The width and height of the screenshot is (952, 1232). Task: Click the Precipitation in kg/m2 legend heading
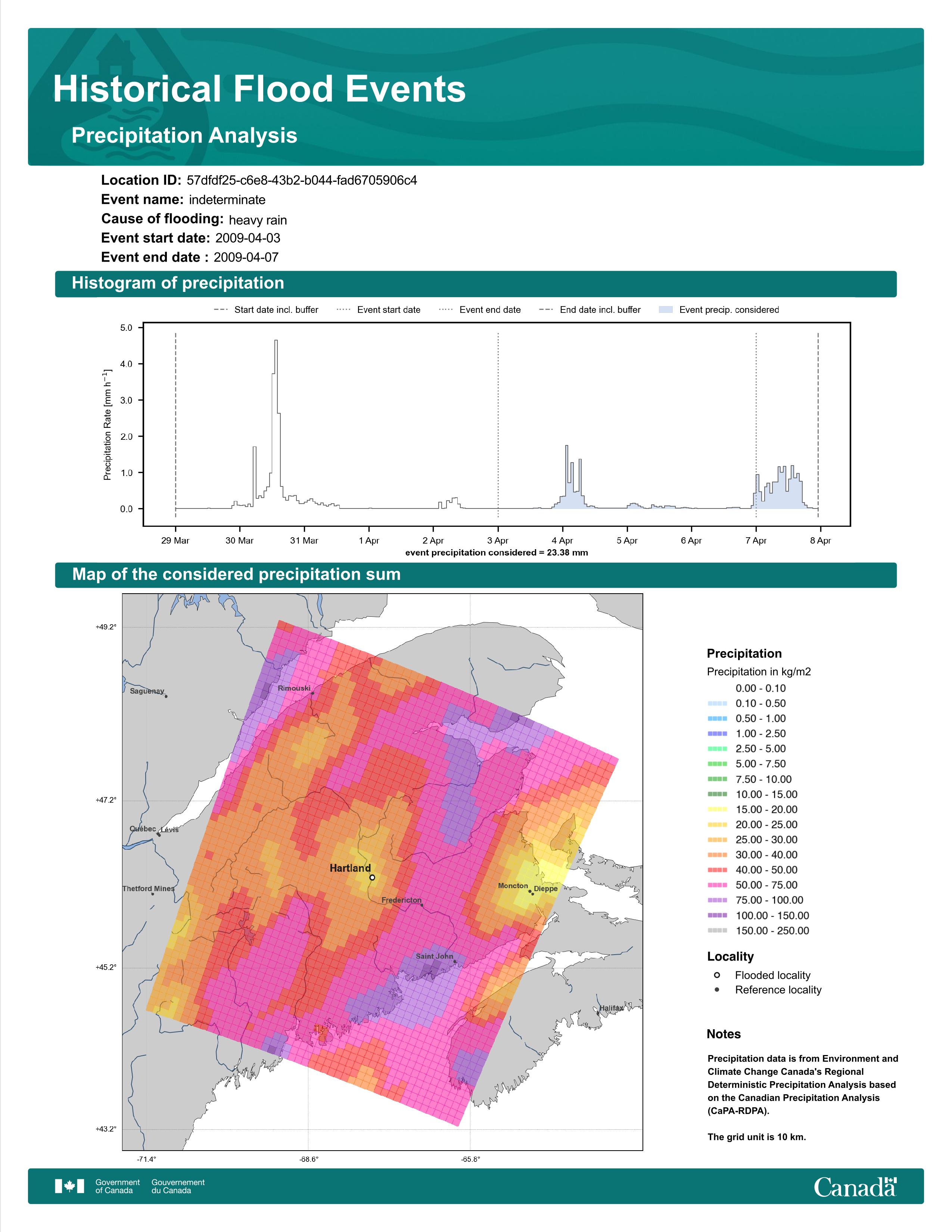(759, 671)
